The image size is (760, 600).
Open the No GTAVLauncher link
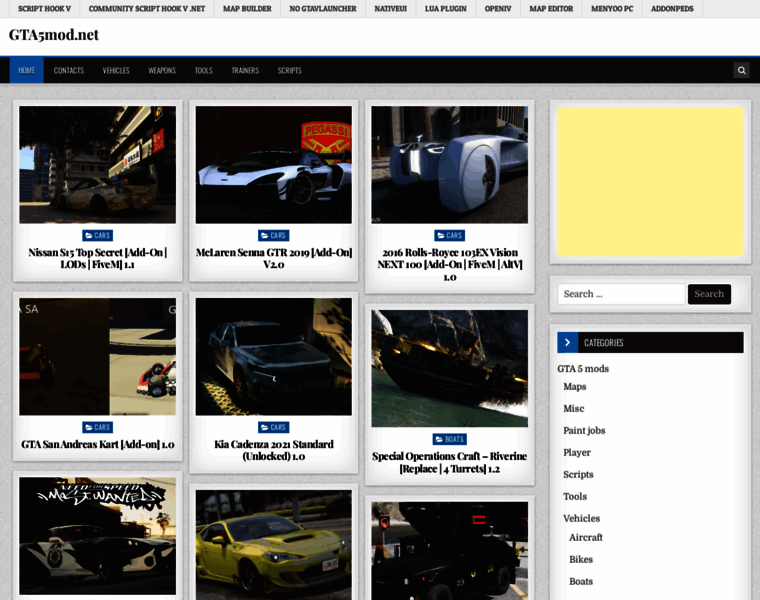(323, 9)
